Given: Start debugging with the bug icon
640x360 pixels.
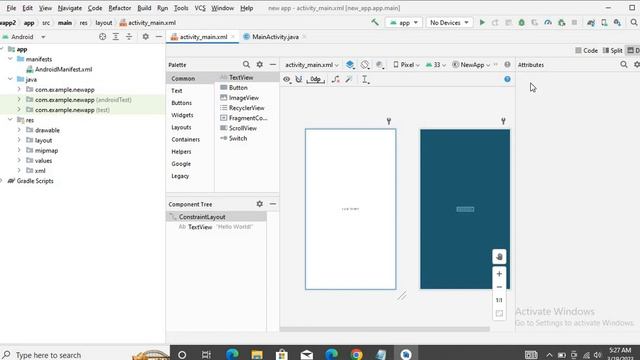Looking at the screenshot, I should point(521,23).
